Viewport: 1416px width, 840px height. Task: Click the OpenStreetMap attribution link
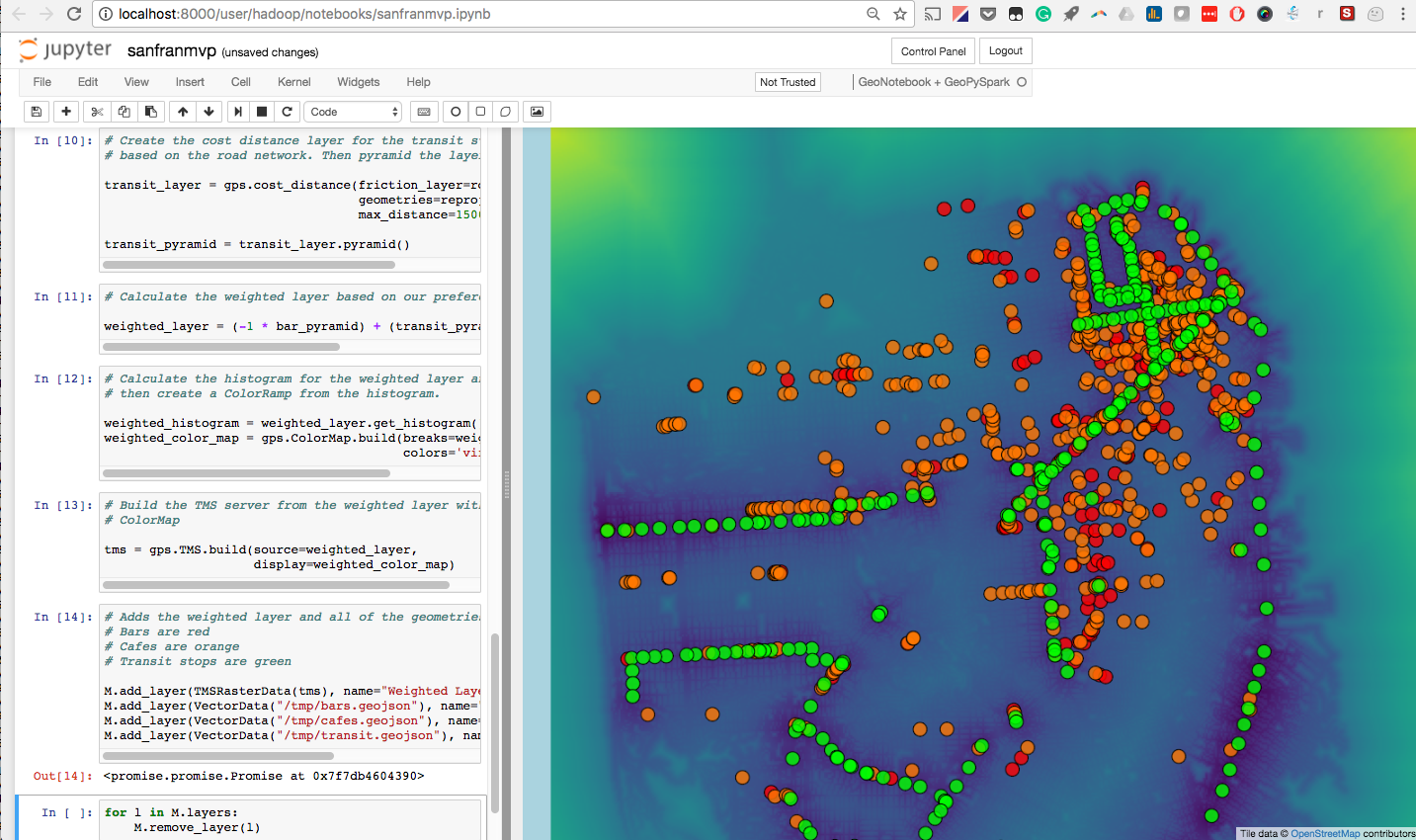(1324, 833)
